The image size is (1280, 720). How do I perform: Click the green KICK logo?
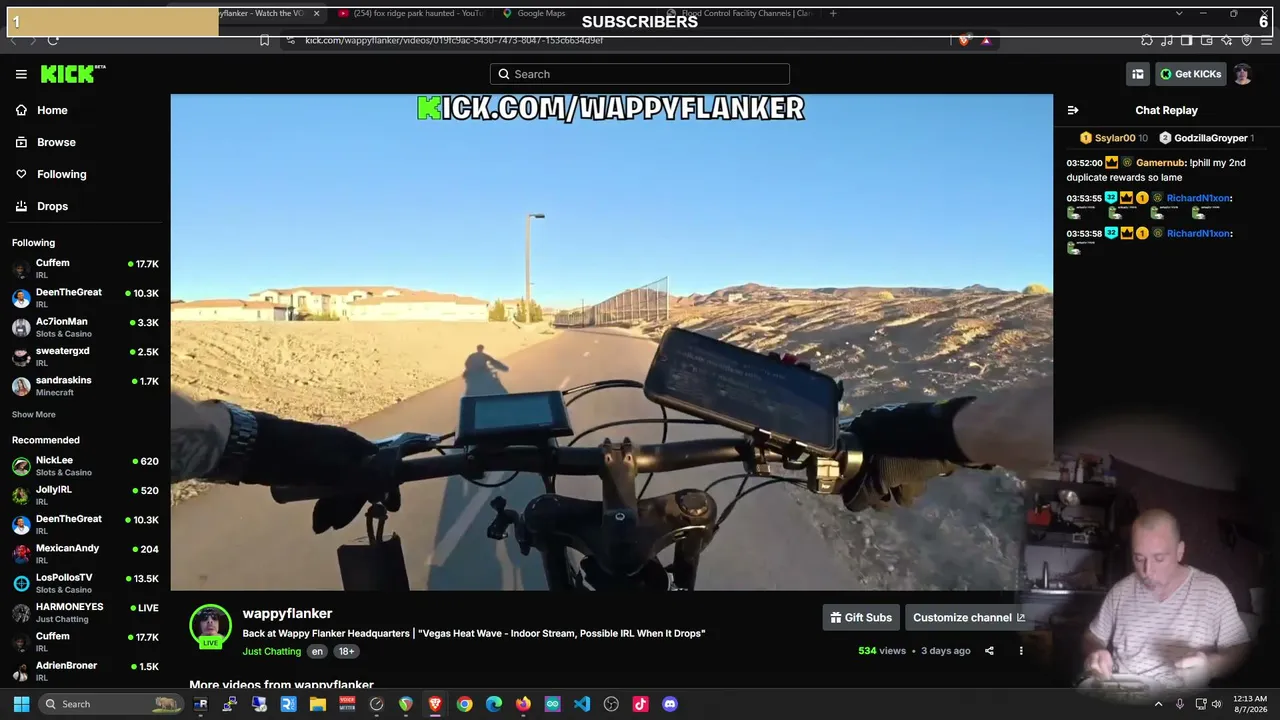click(x=73, y=74)
